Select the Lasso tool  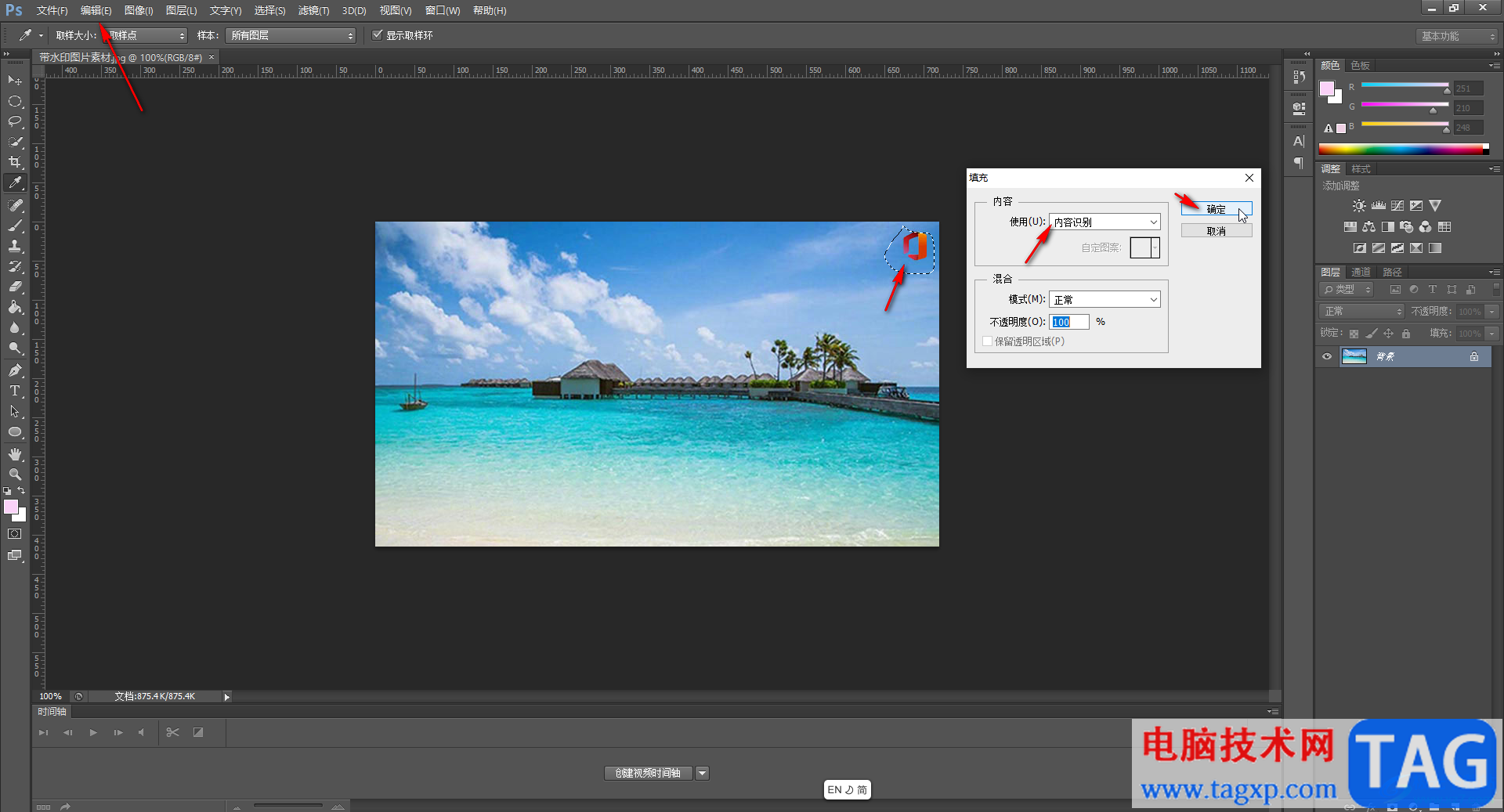pos(15,121)
